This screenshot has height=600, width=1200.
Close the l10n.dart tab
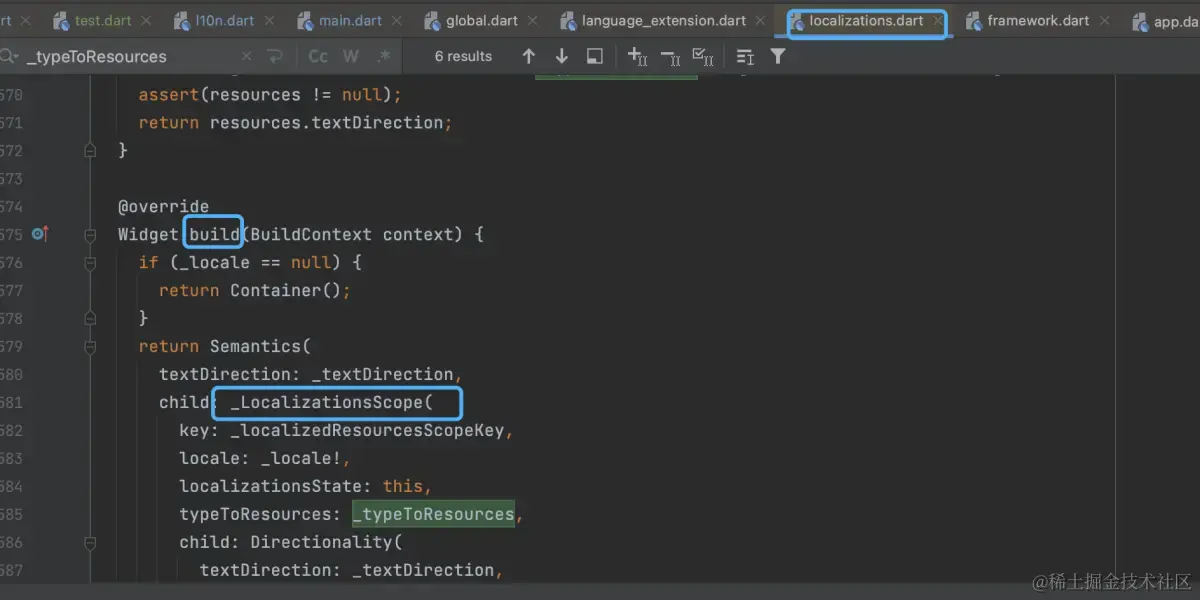click(x=269, y=20)
